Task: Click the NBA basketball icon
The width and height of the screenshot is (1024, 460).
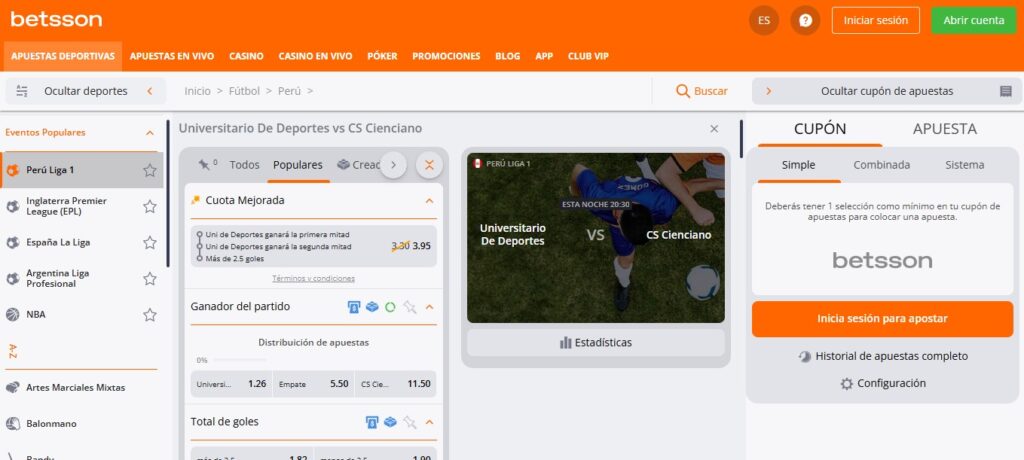Action: click(12, 315)
